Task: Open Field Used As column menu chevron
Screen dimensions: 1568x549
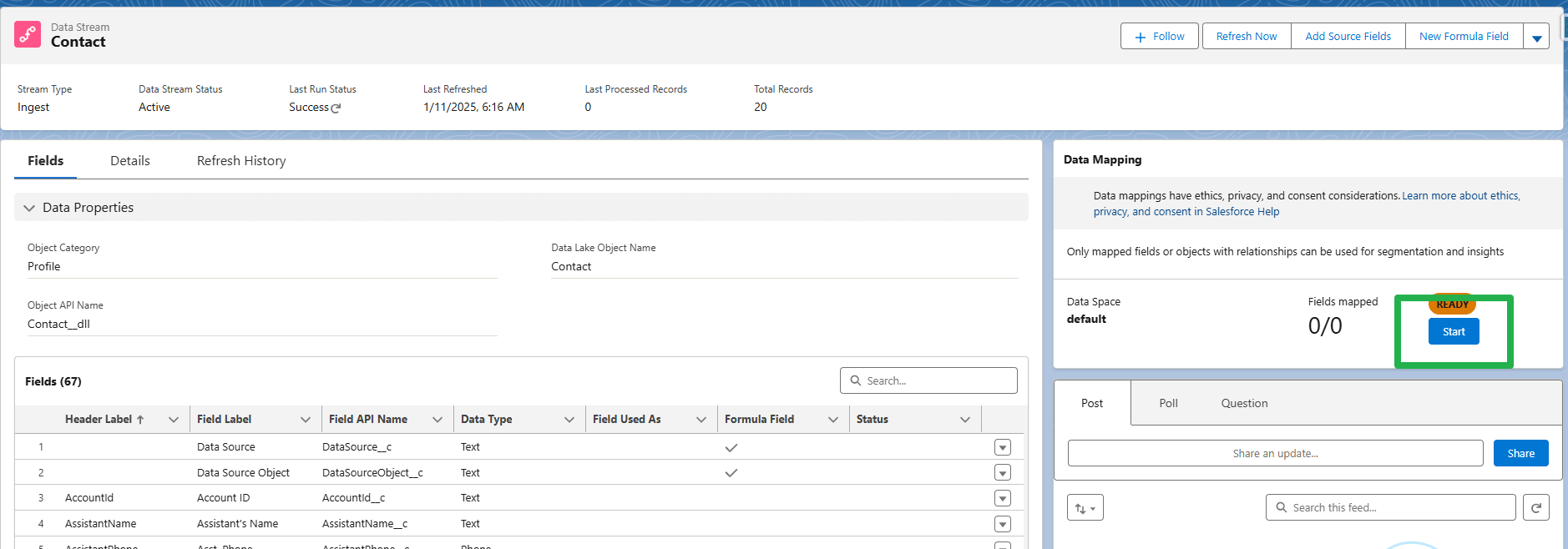Action: click(x=701, y=420)
